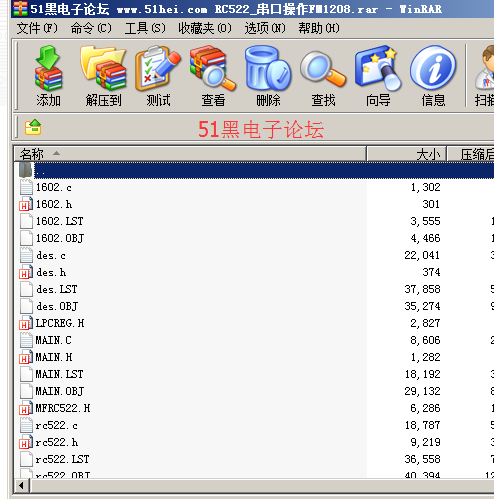Select the MAIN.LST file name
The width and height of the screenshot is (494, 499).
[59, 374]
